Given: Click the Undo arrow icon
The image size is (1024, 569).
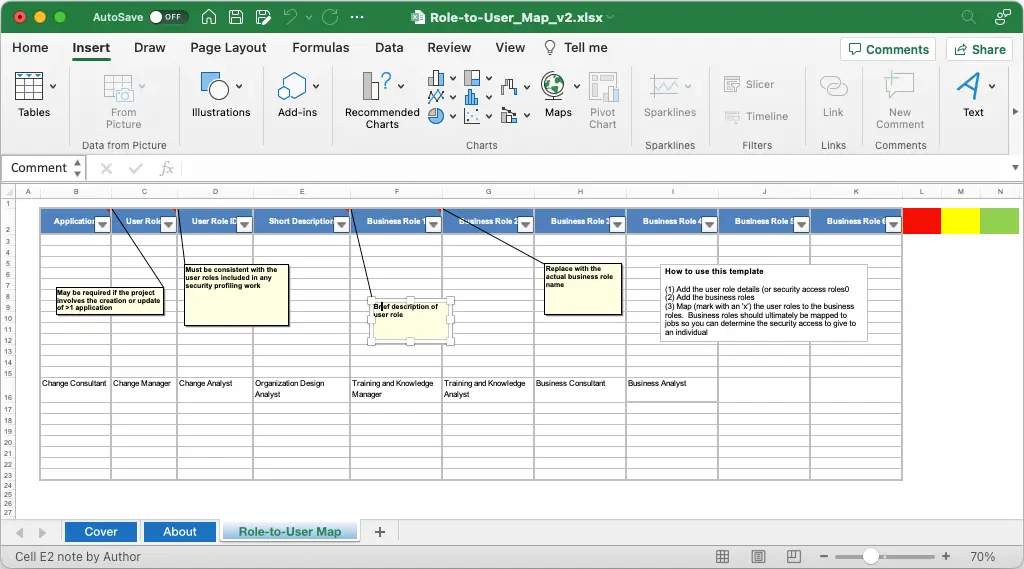Looking at the screenshot, I should click(x=291, y=17).
